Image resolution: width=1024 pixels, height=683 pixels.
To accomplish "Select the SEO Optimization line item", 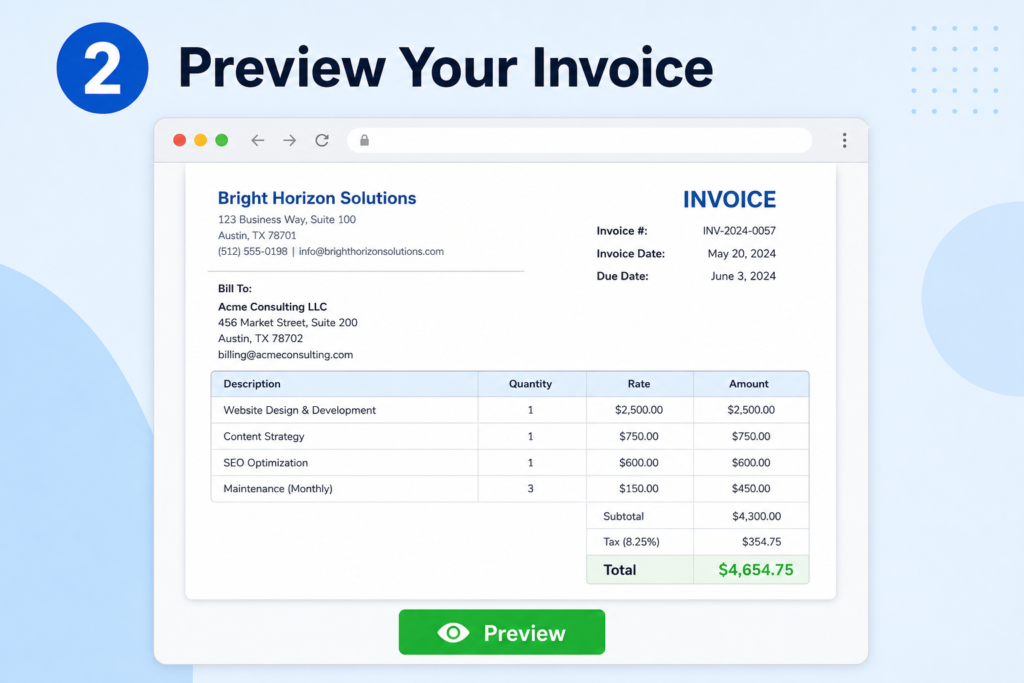I will tap(510, 462).
